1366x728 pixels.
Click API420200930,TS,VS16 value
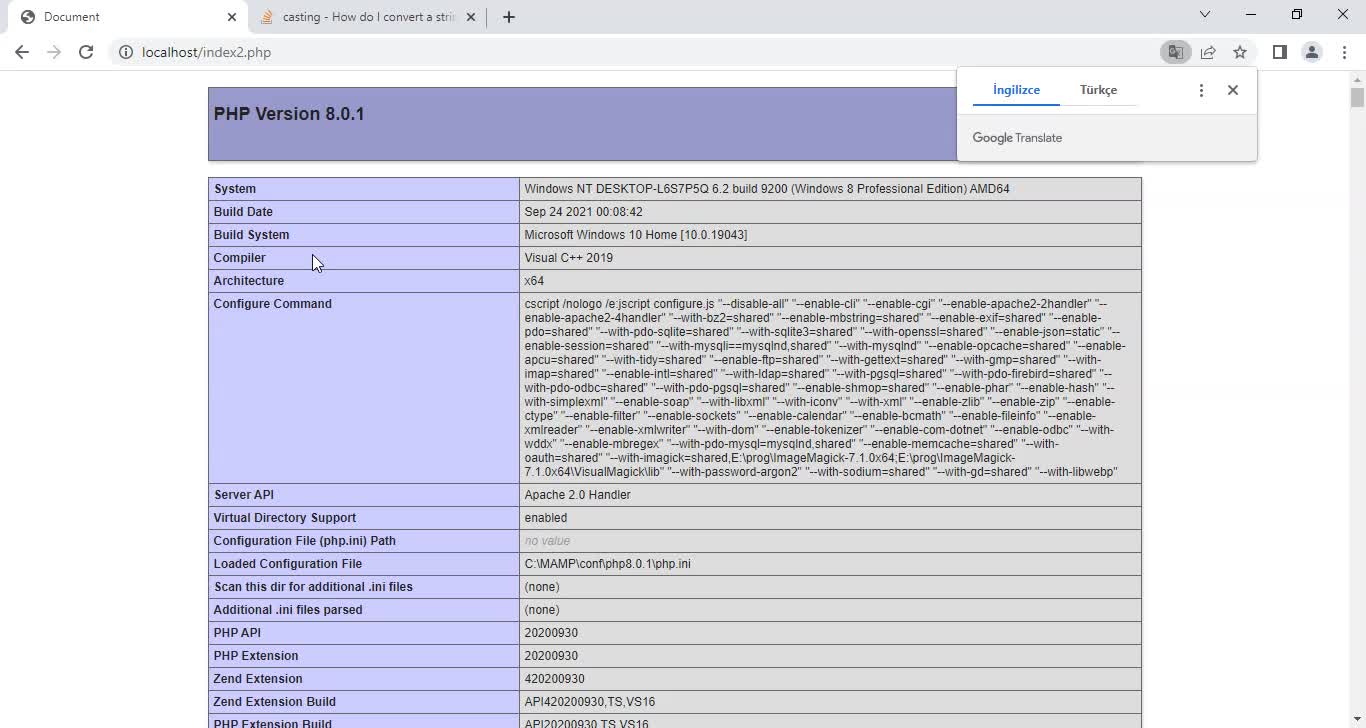pyautogui.click(x=590, y=702)
